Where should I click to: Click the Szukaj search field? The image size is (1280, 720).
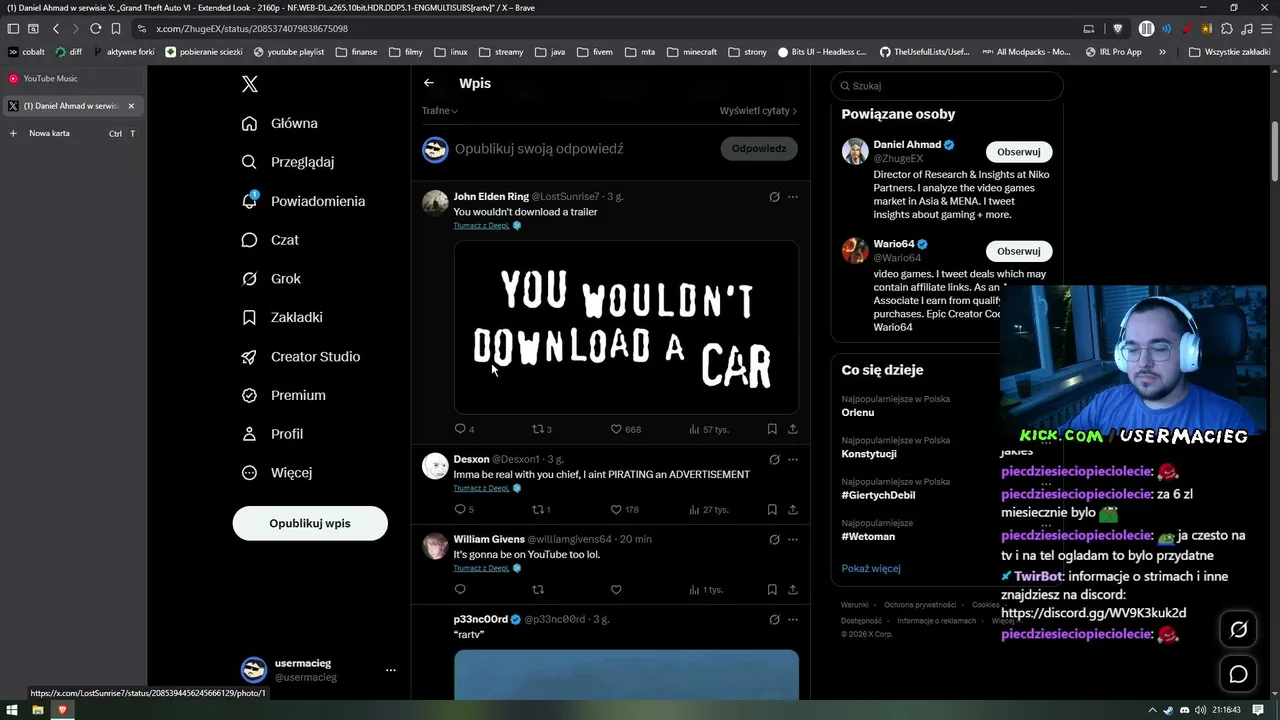(x=947, y=86)
